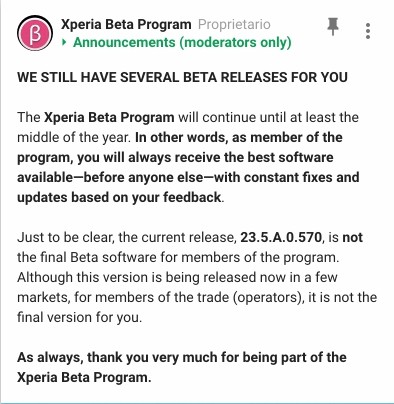394x404 pixels.
Task: Click the phrase middle of the year
Action: point(74,137)
